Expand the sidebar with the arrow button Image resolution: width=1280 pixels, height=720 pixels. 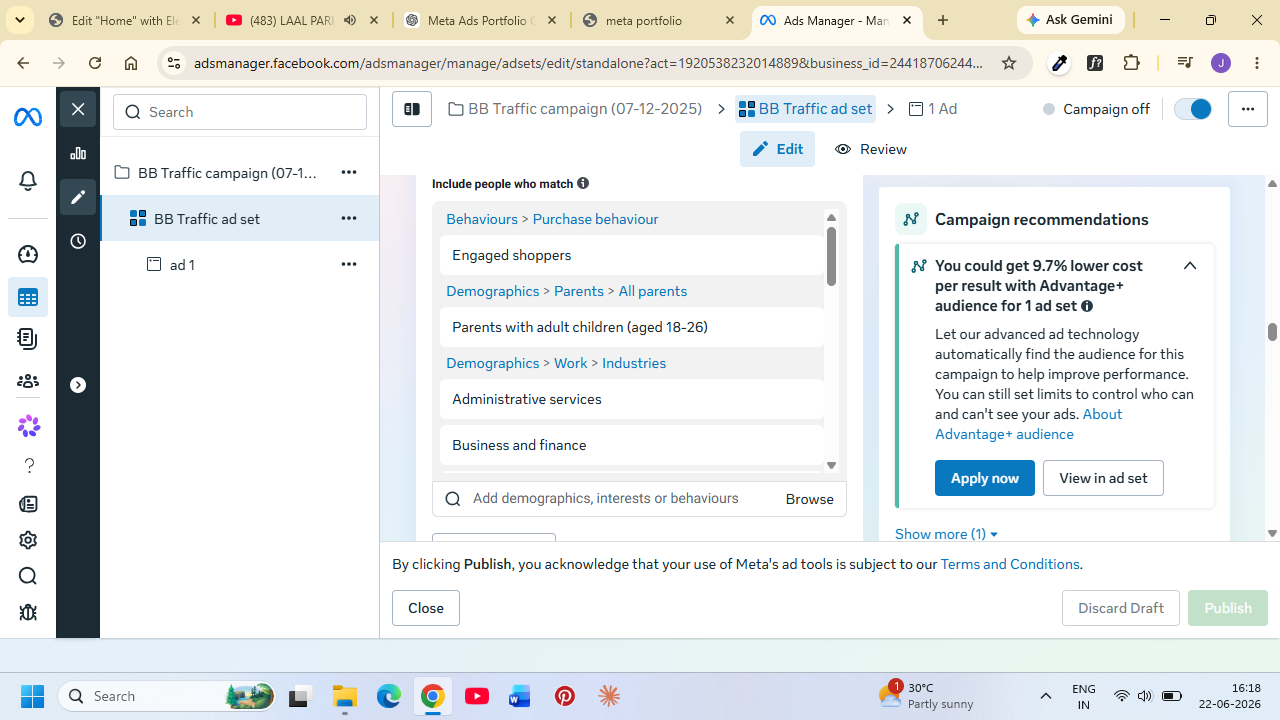click(78, 385)
